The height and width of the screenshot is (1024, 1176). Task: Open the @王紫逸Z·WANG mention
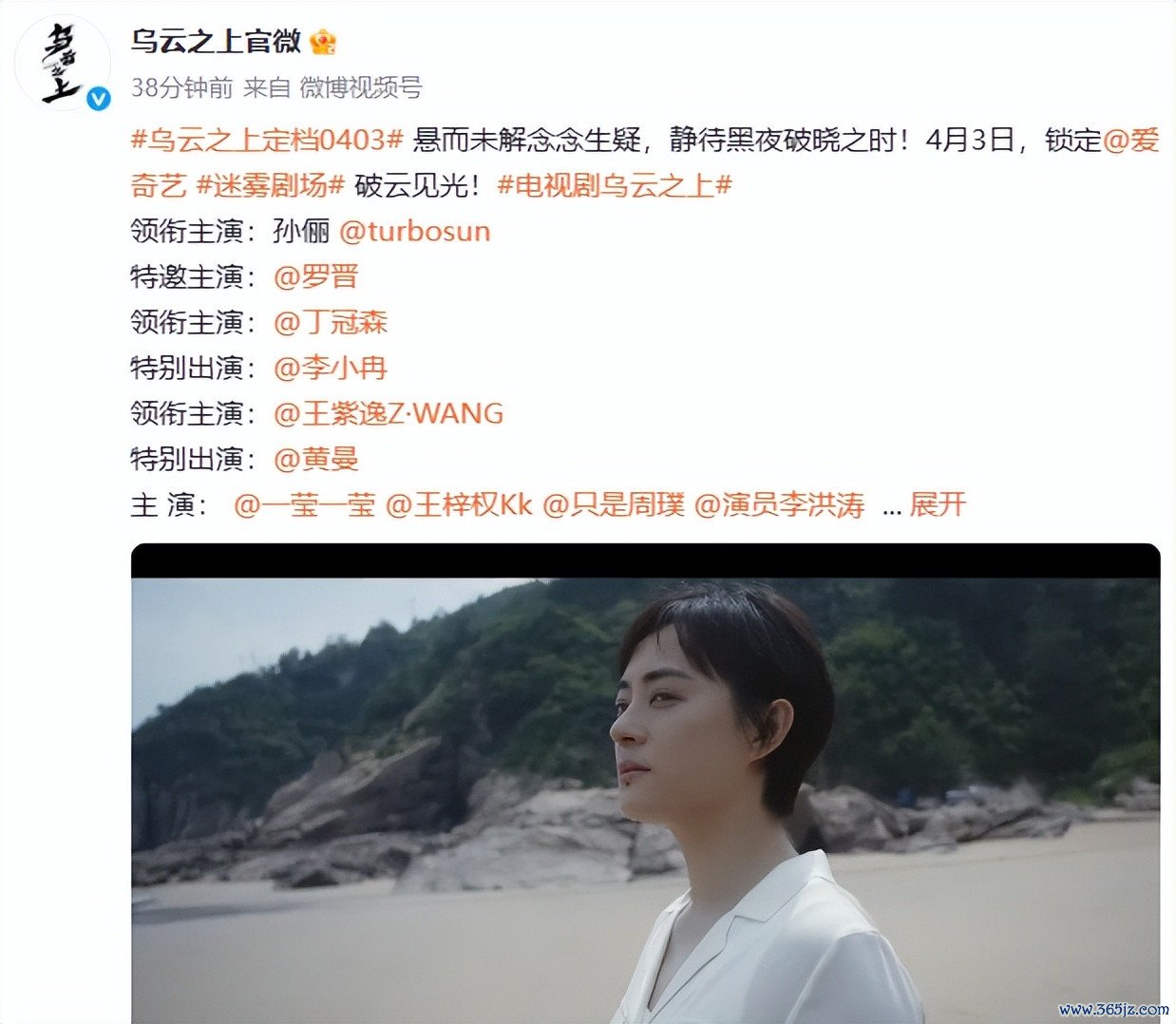(389, 413)
